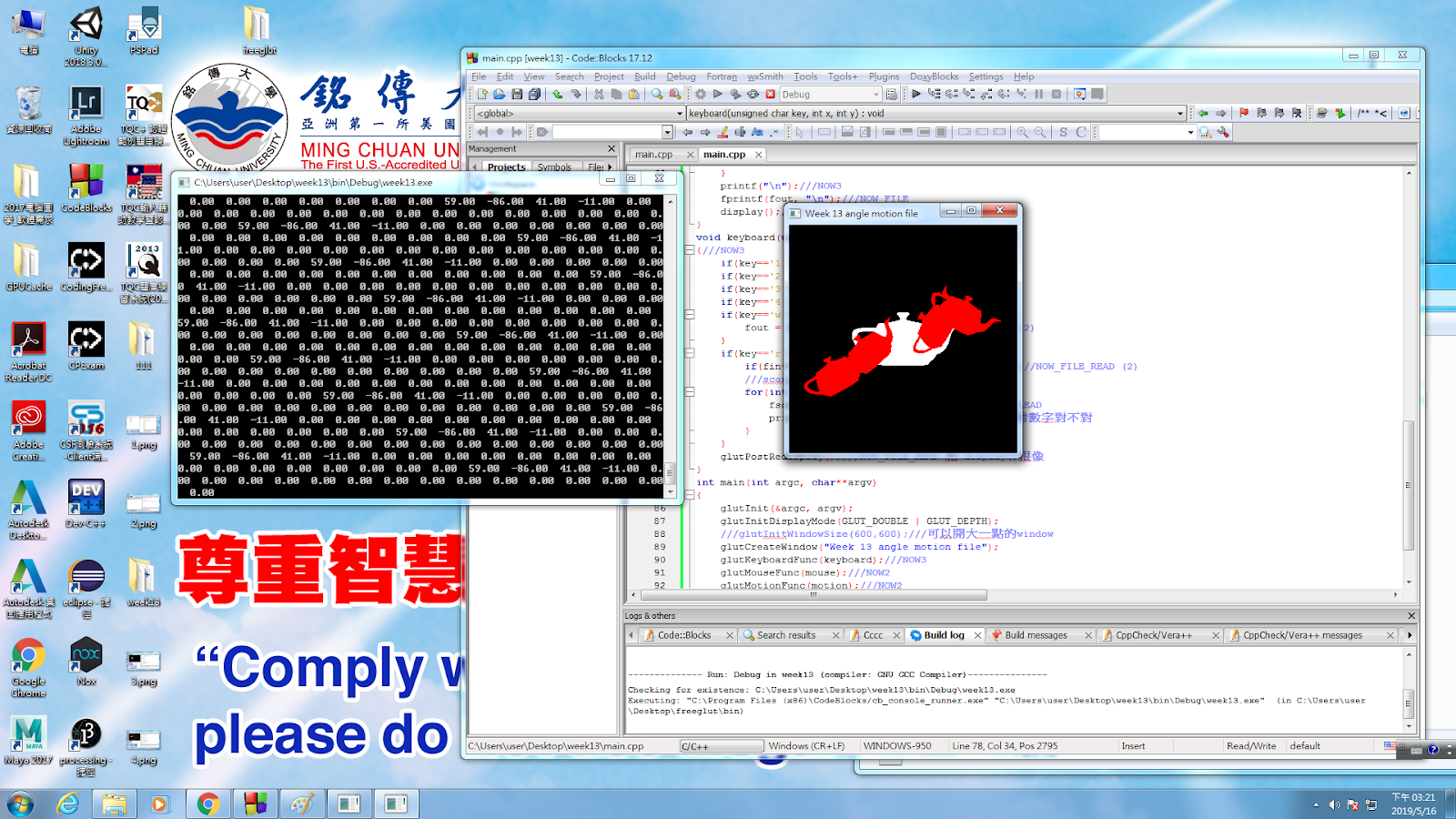Open the Settings menu
The image size is (1456, 819).
coord(986,76)
